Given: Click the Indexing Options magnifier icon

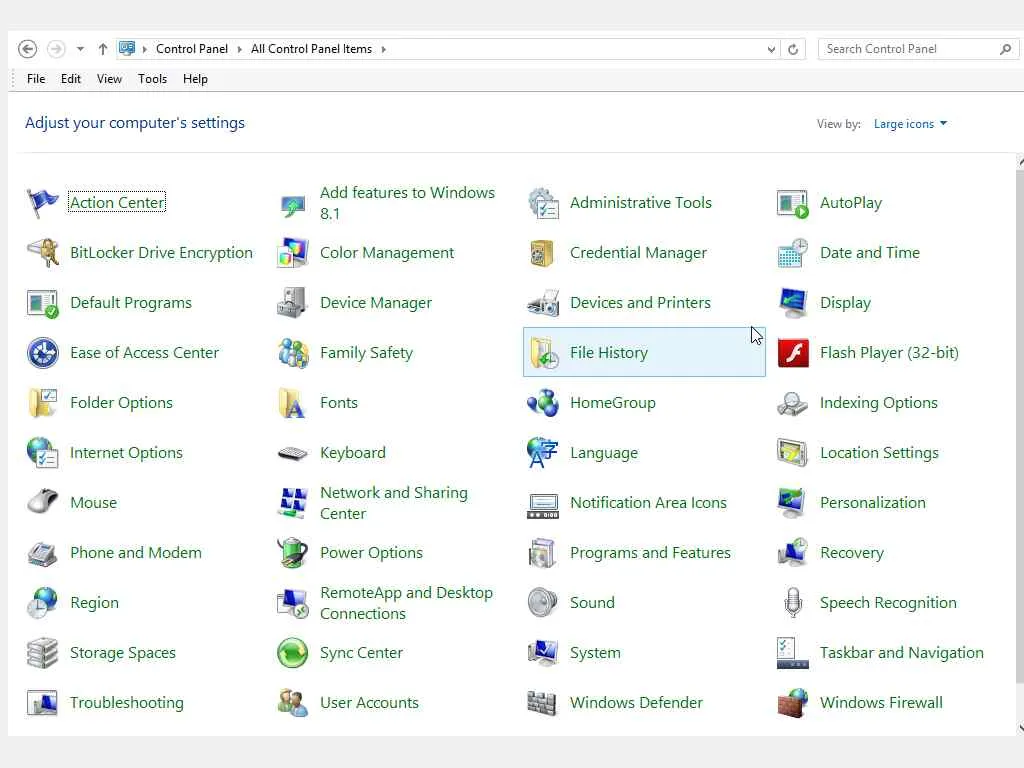Looking at the screenshot, I should point(793,403).
